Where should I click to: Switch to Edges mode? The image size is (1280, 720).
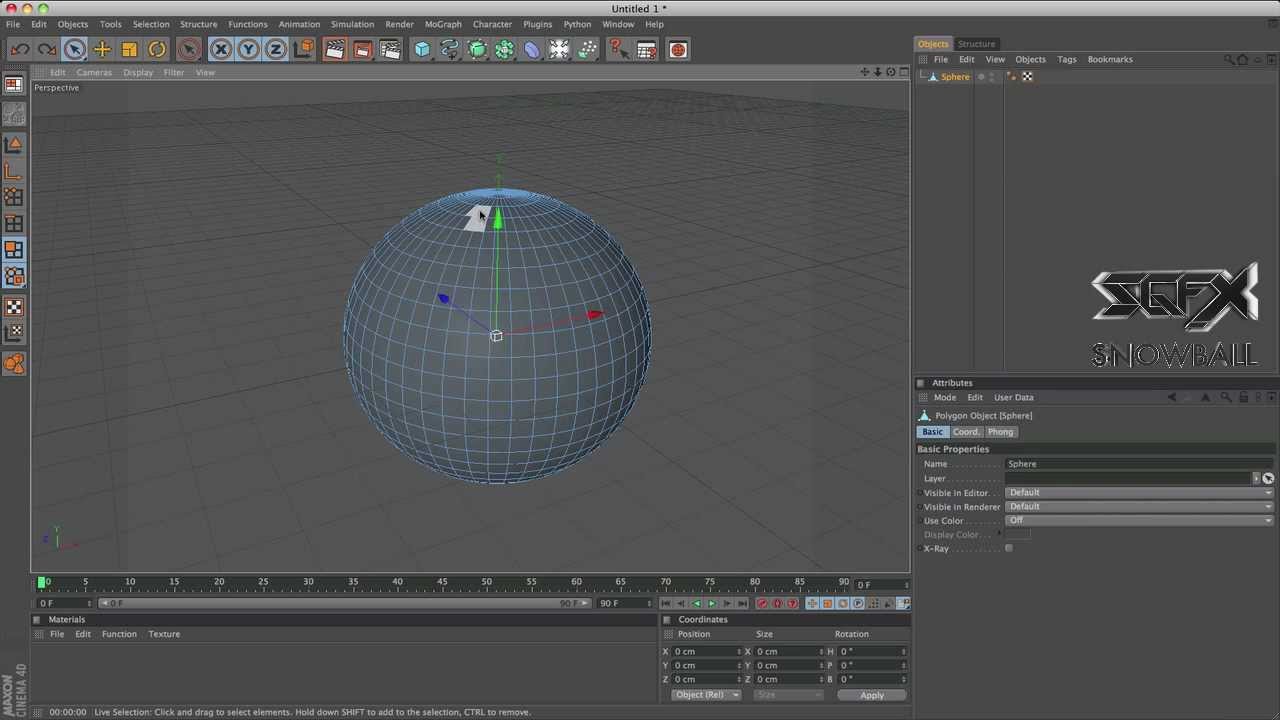click(14, 224)
